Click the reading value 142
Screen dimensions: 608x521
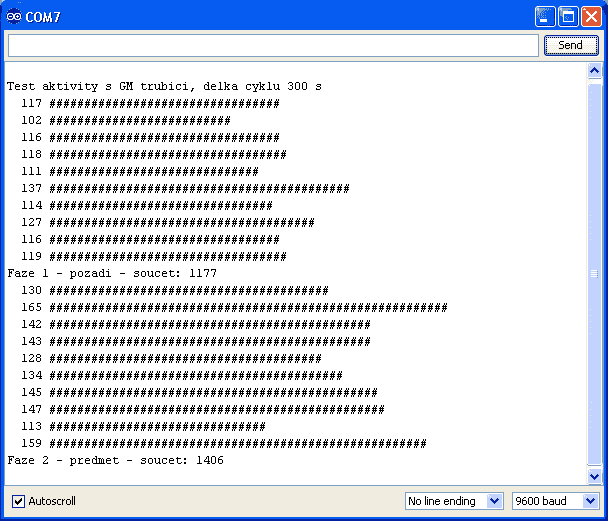(x=31, y=324)
